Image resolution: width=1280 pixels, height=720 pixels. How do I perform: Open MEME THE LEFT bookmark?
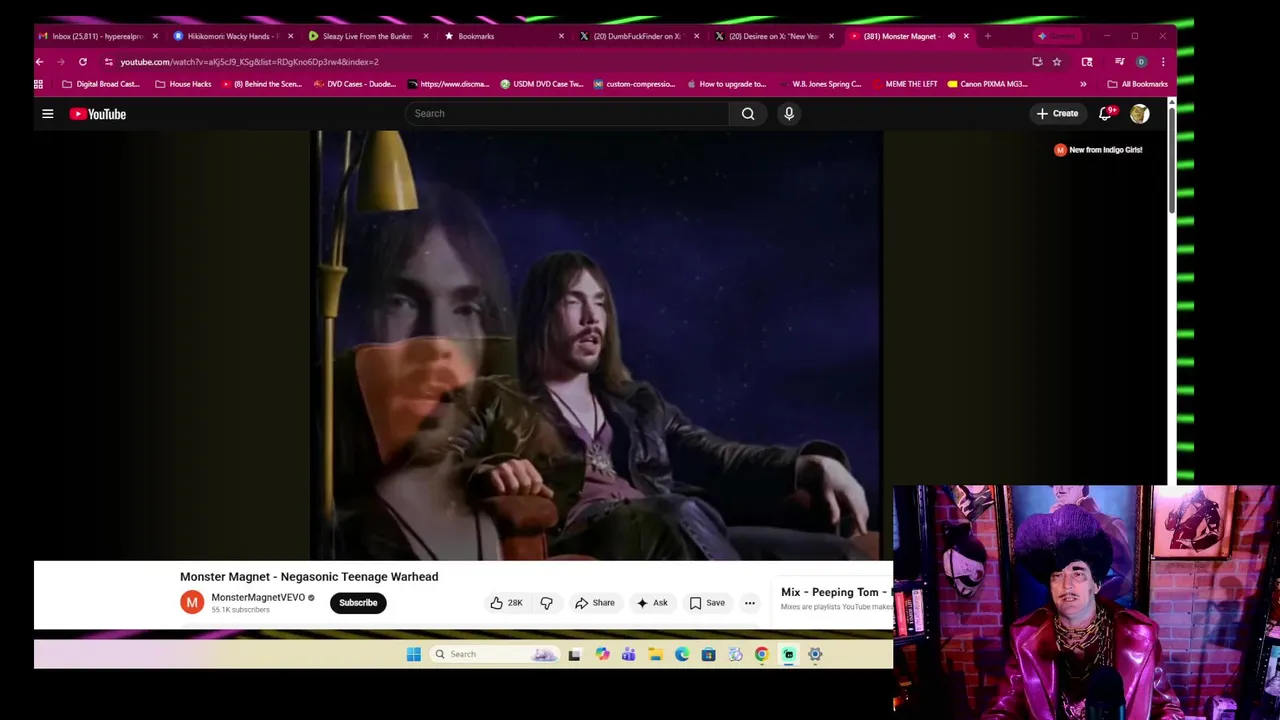(x=904, y=84)
